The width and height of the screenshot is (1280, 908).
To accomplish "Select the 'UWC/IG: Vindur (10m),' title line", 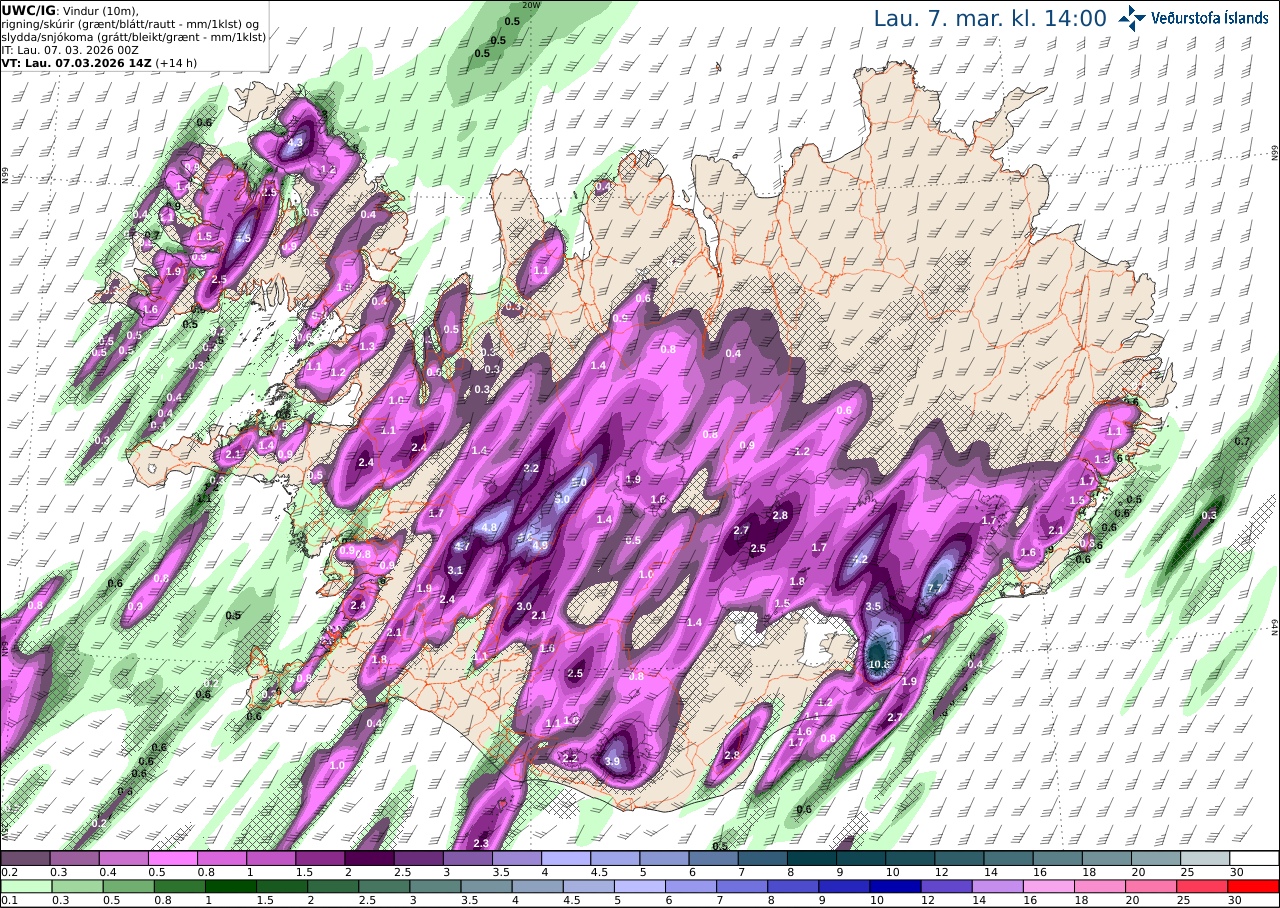I will point(69,10).
